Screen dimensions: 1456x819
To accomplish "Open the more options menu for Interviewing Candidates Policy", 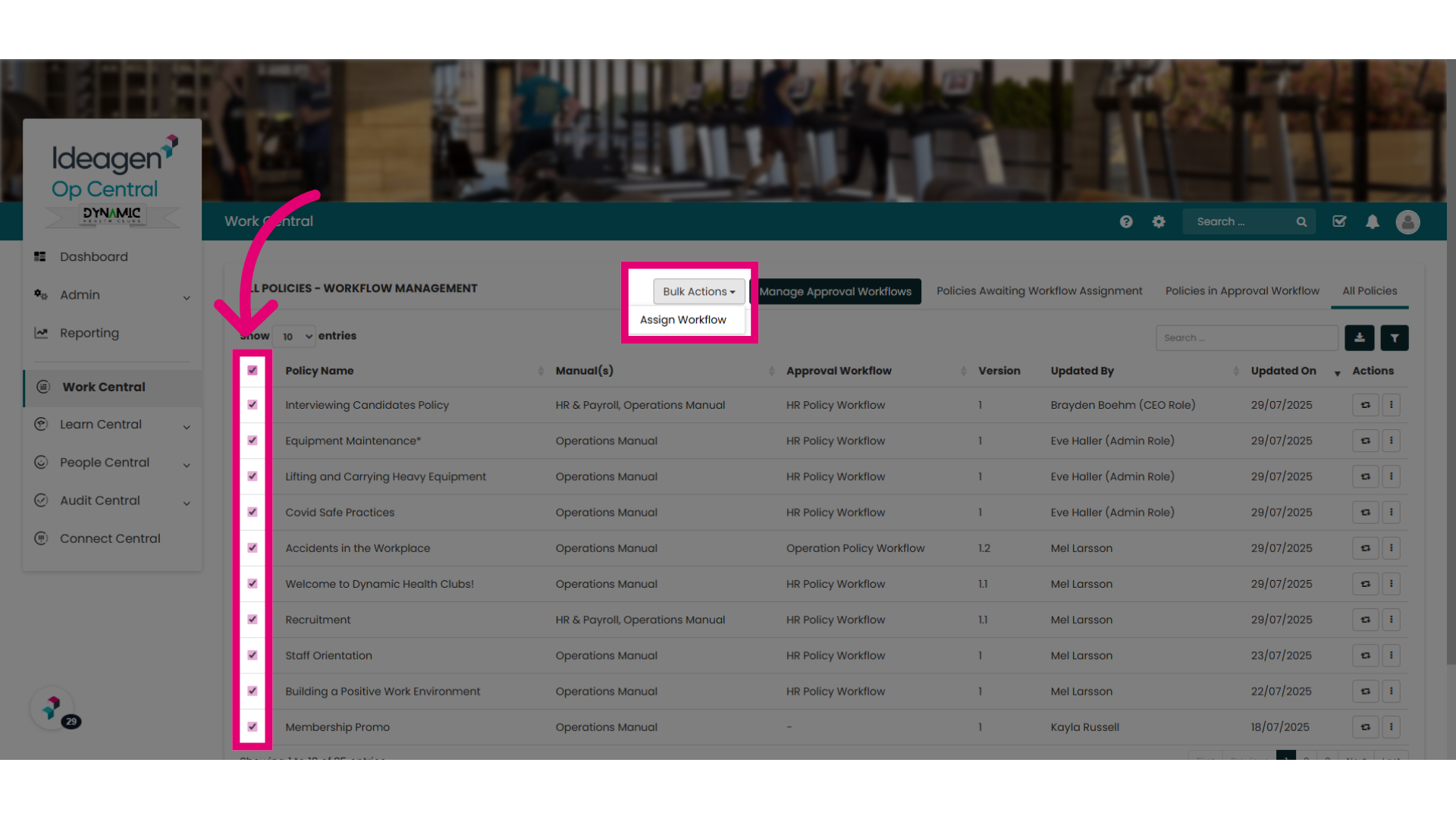I will [1391, 405].
